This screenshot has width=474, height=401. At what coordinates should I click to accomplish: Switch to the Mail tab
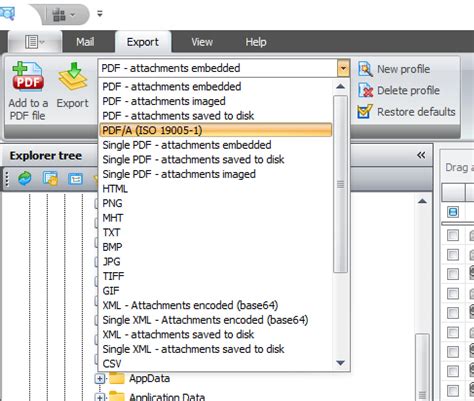pos(85,42)
